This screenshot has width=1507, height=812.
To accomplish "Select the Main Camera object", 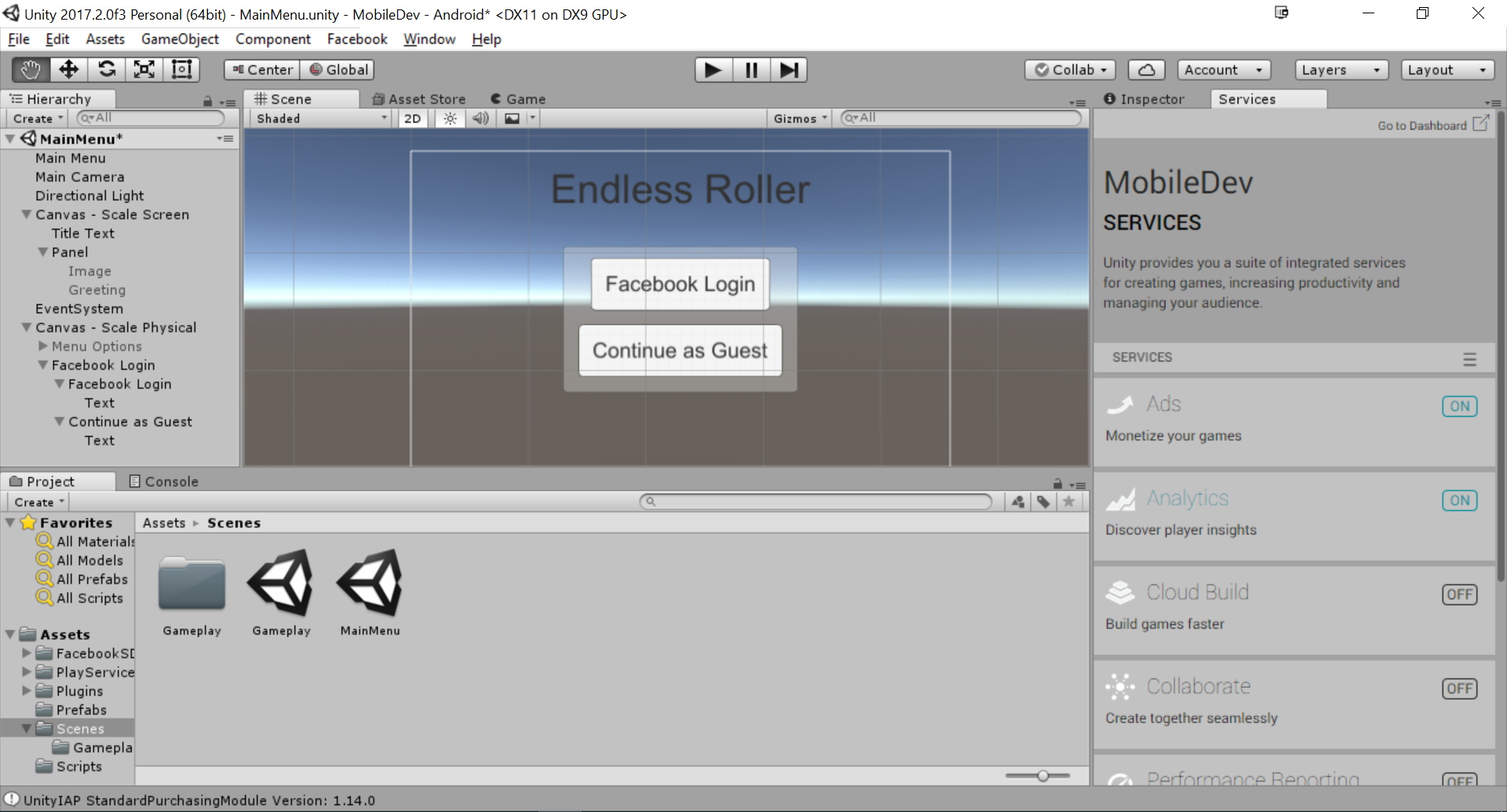I will pos(79,177).
